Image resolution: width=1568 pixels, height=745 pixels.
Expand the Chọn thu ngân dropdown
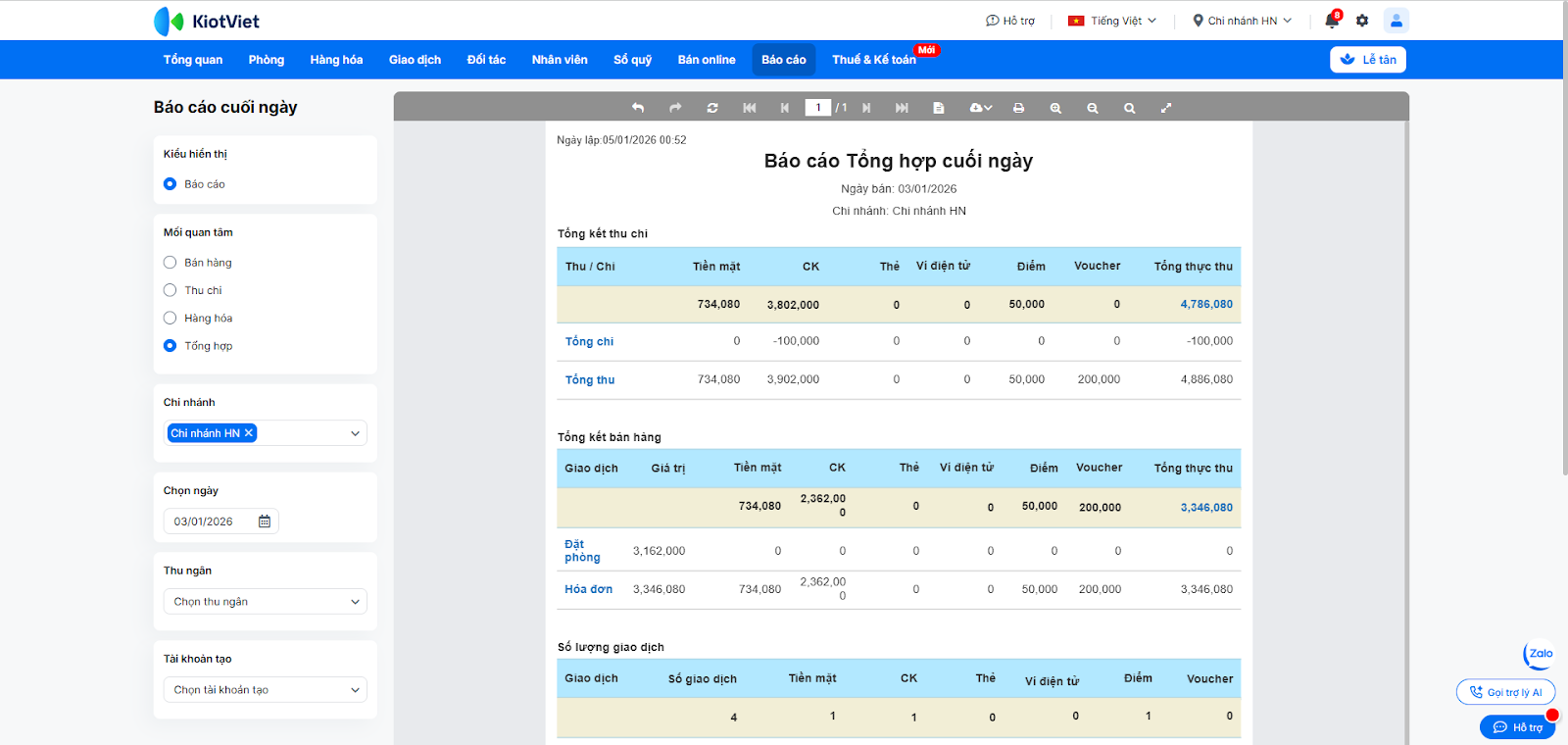[265, 602]
